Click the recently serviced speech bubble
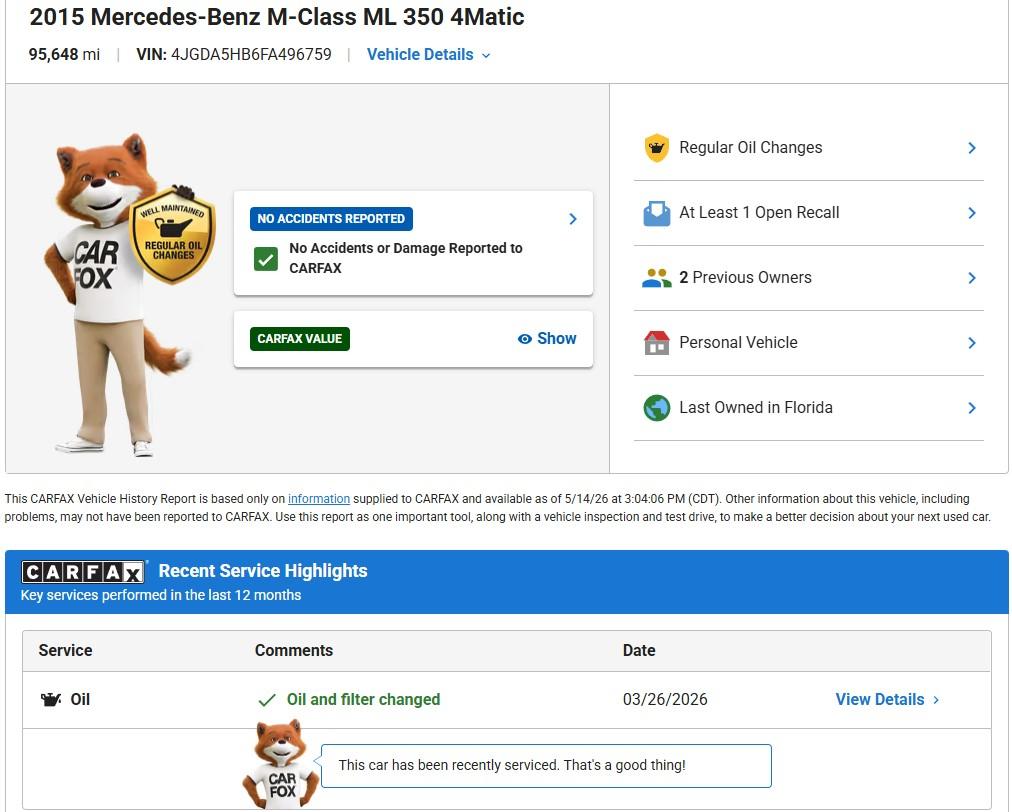The height and width of the screenshot is (812, 1012). (546, 766)
